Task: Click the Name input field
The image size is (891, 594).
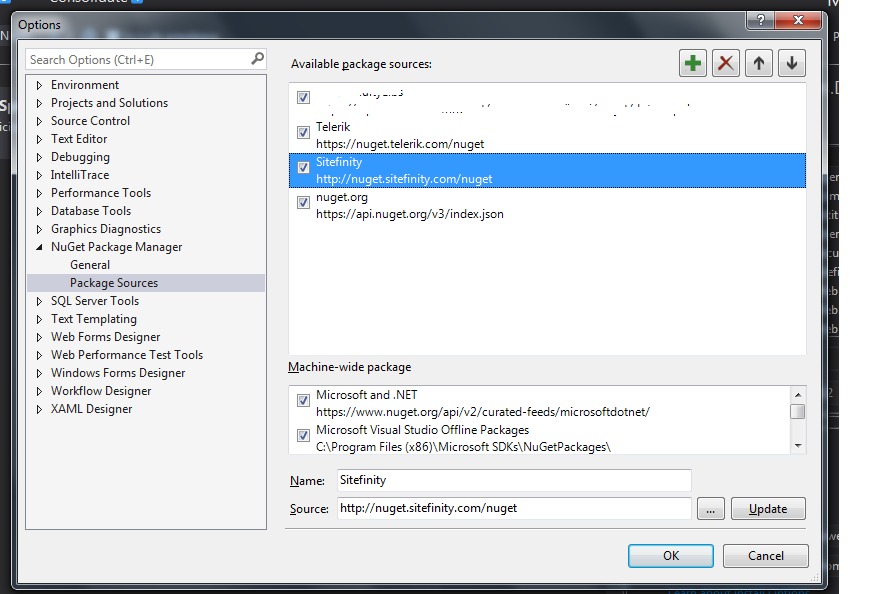Action: click(514, 480)
